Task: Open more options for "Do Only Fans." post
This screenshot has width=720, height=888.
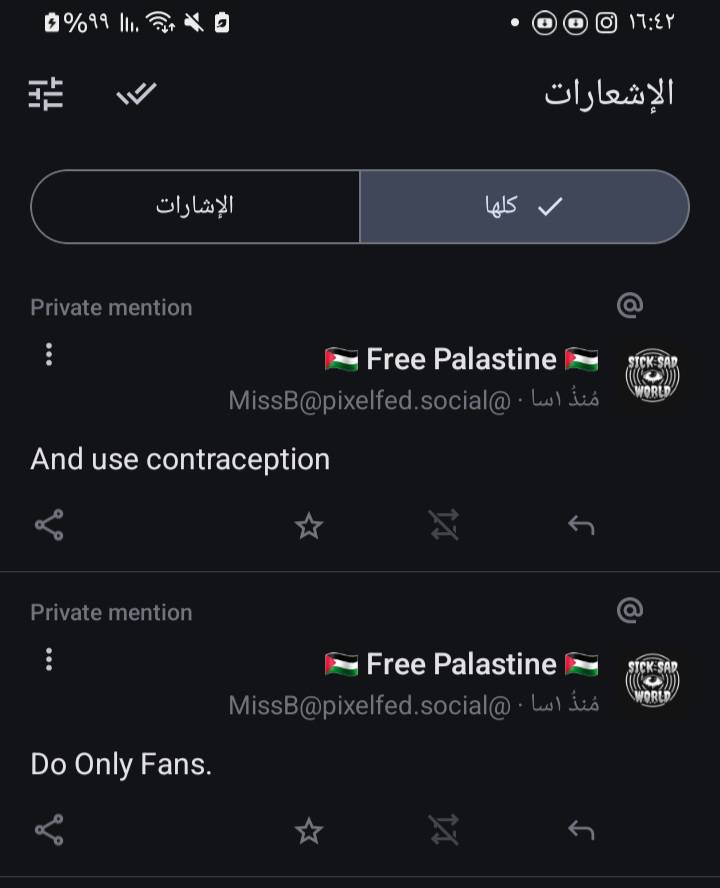Action: coord(49,659)
